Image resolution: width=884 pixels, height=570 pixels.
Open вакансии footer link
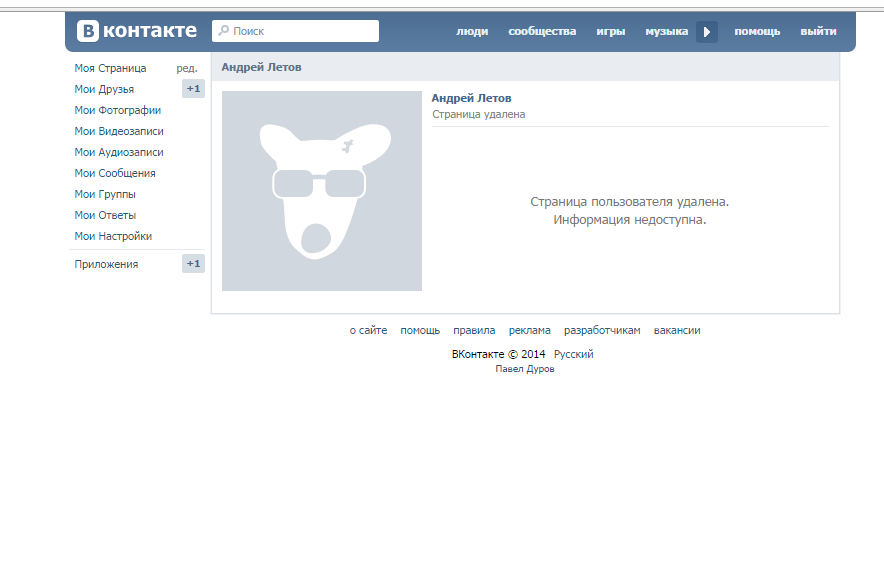tap(677, 330)
